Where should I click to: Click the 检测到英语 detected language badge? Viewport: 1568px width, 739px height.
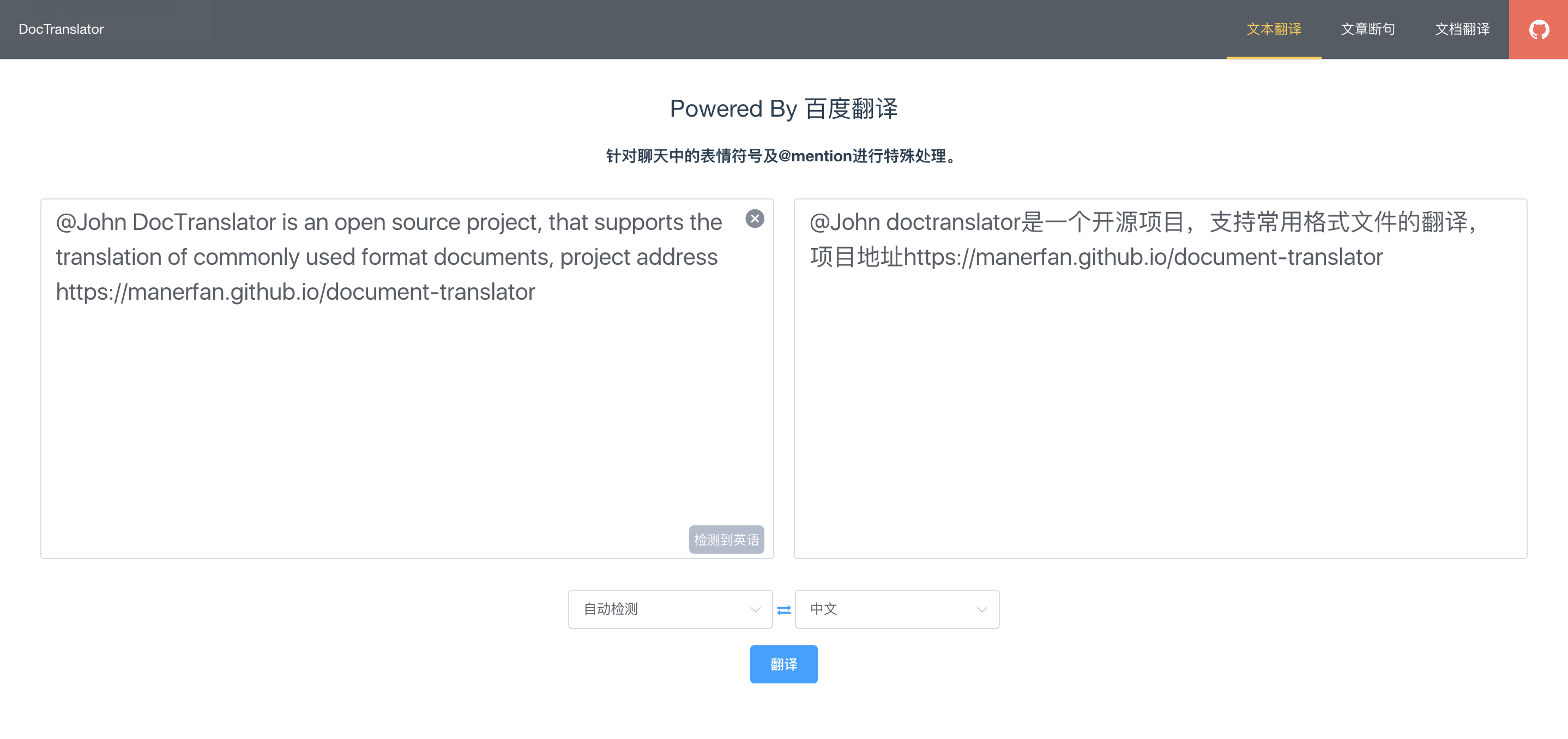tap(726, 540)
